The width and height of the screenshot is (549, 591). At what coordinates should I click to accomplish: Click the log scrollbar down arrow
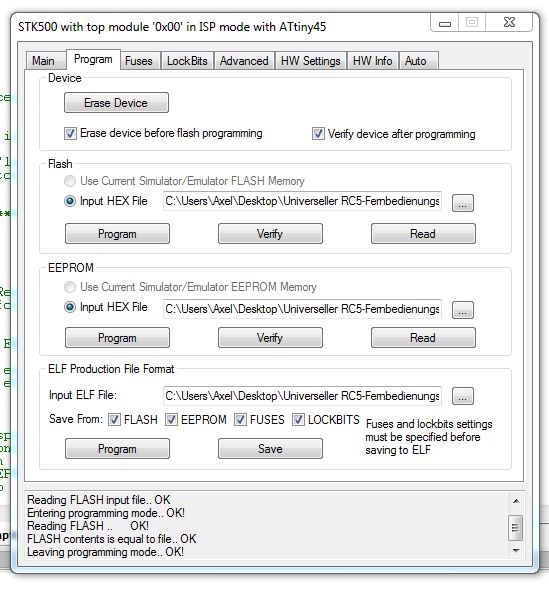coord(516,551)
